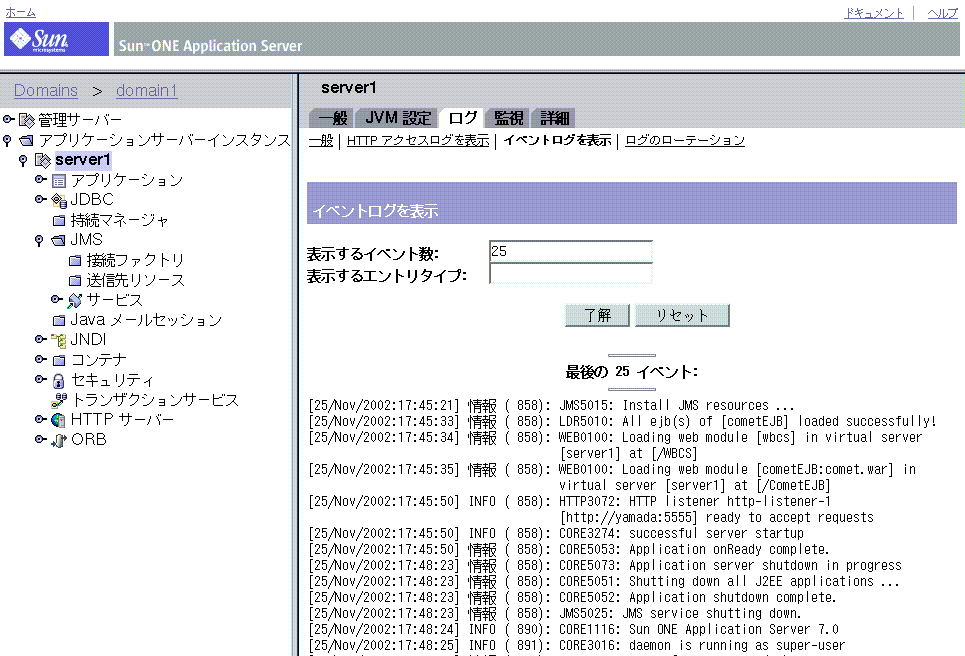Focus the 表示するイベント数 input field
The height and width of the screenshot is (656, 965).
[571, 251]
